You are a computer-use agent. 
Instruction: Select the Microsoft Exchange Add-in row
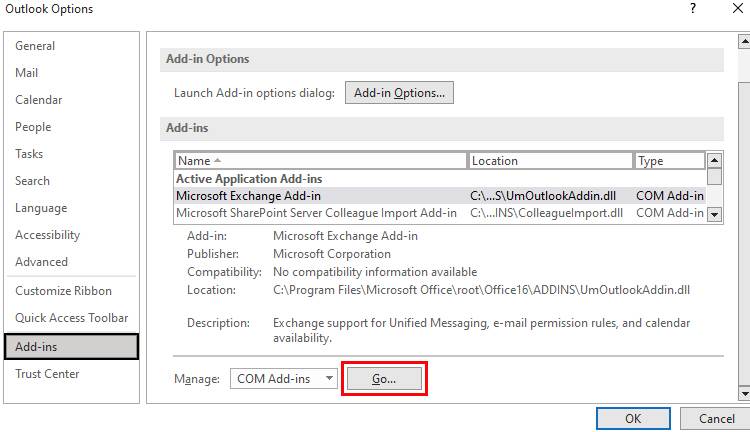coord(440,196)
